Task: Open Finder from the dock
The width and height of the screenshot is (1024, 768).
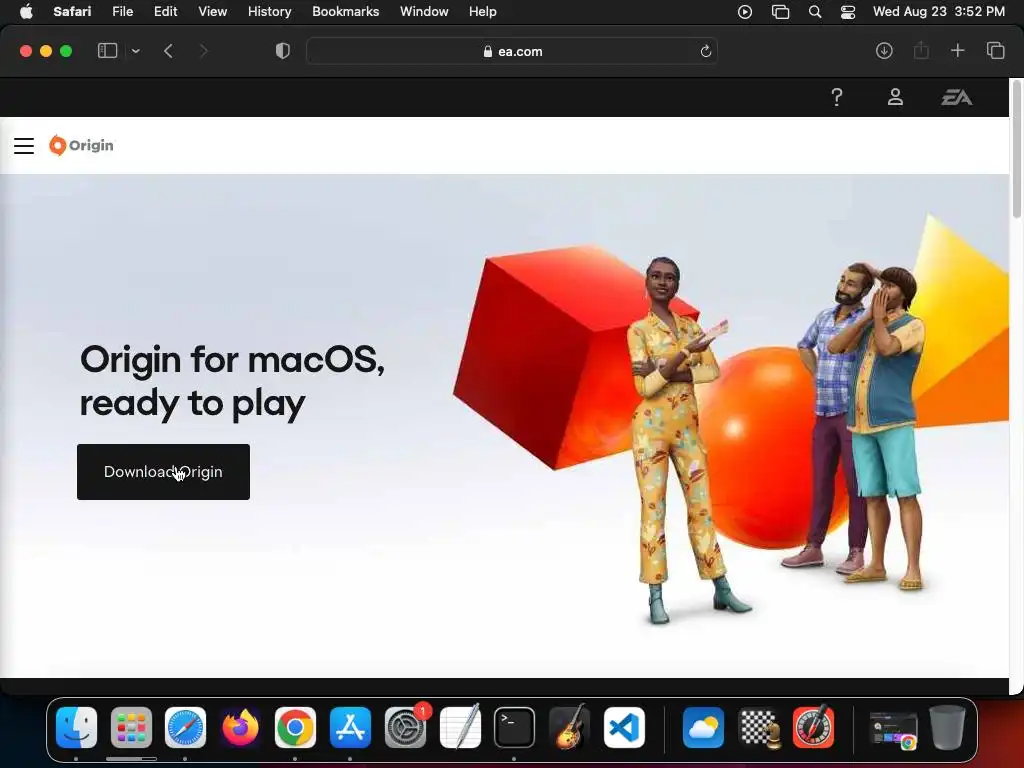Action: coord(76,728)
